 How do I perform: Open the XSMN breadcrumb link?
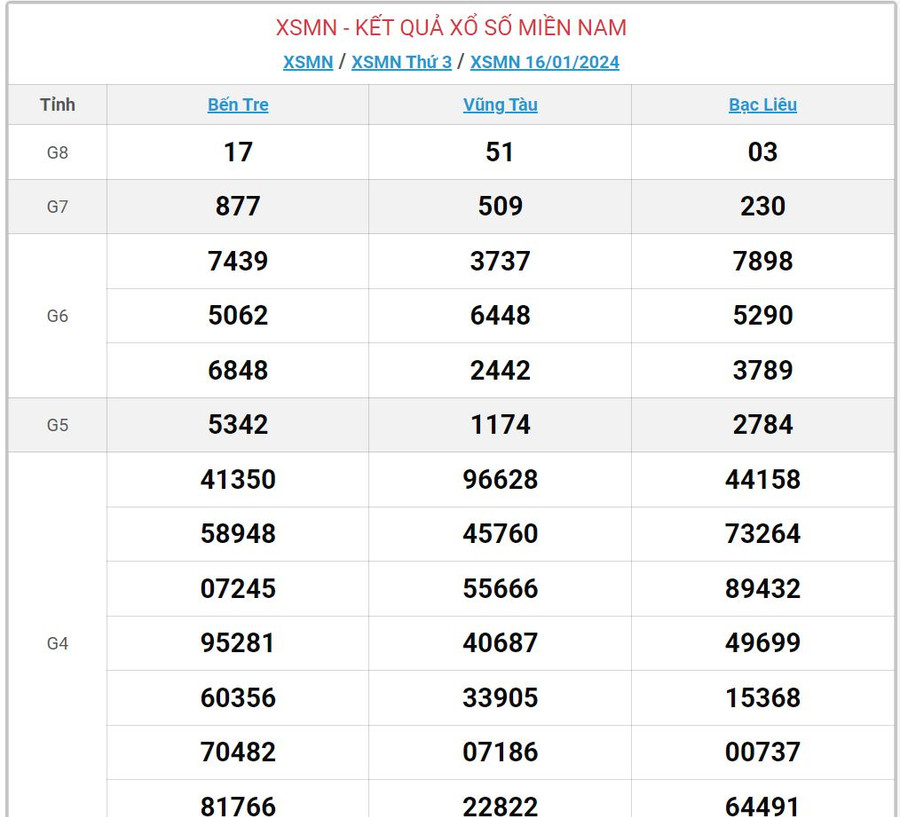[x=308, y=62]
